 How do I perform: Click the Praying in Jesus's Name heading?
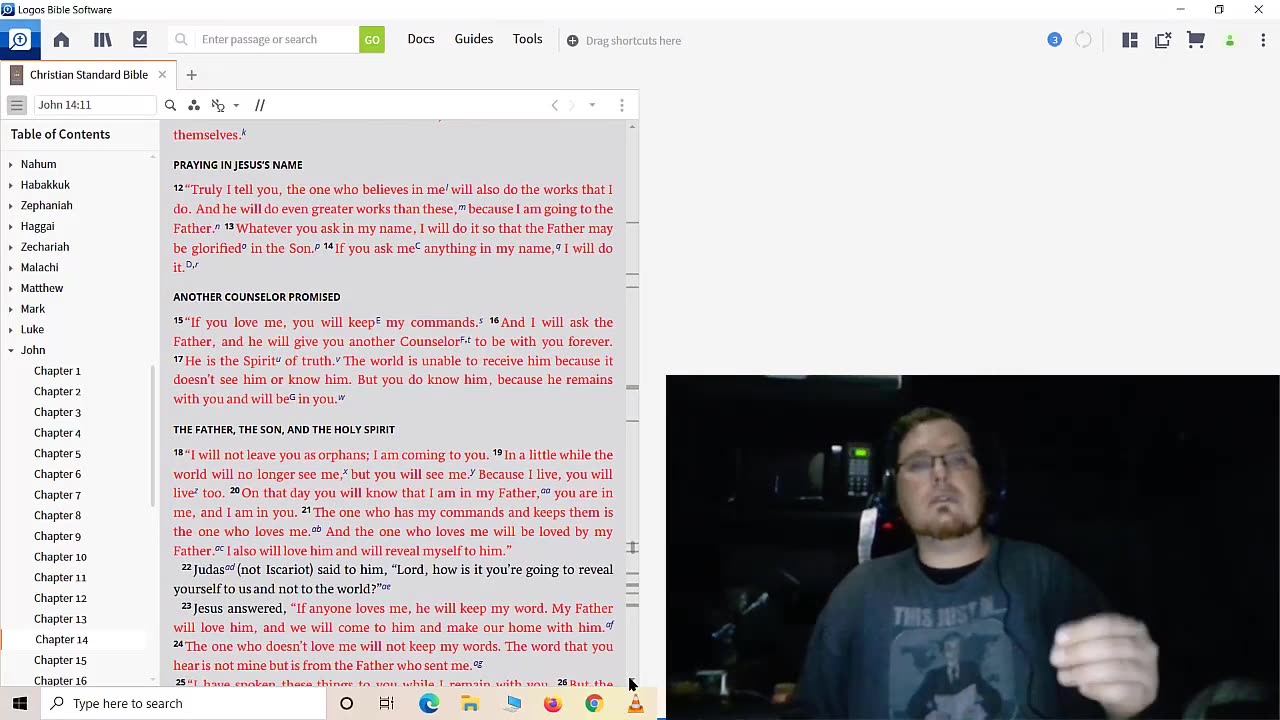238,165
